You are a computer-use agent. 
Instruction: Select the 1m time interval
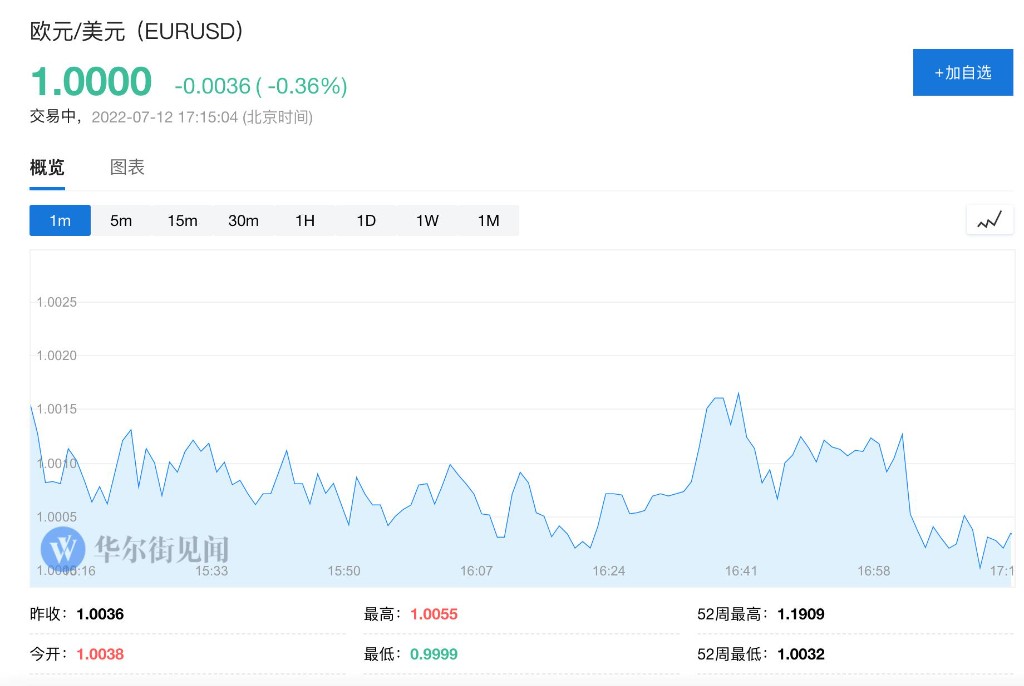(60, 220)
